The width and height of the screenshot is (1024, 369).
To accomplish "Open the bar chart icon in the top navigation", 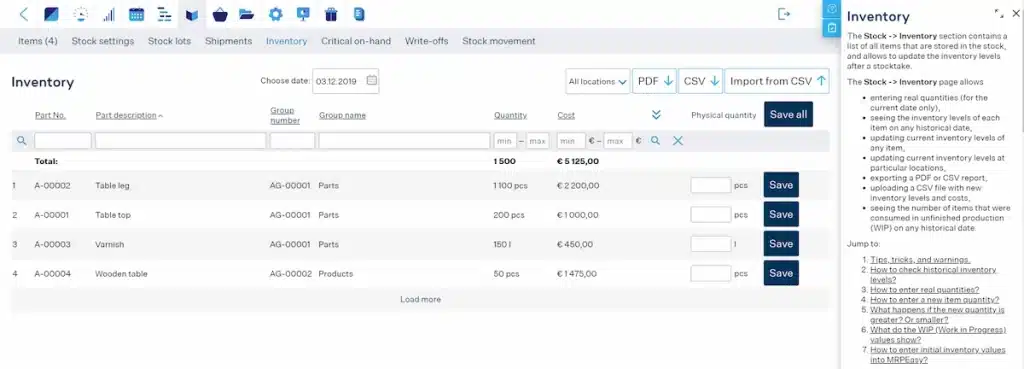I will click(x=108, y=14).
